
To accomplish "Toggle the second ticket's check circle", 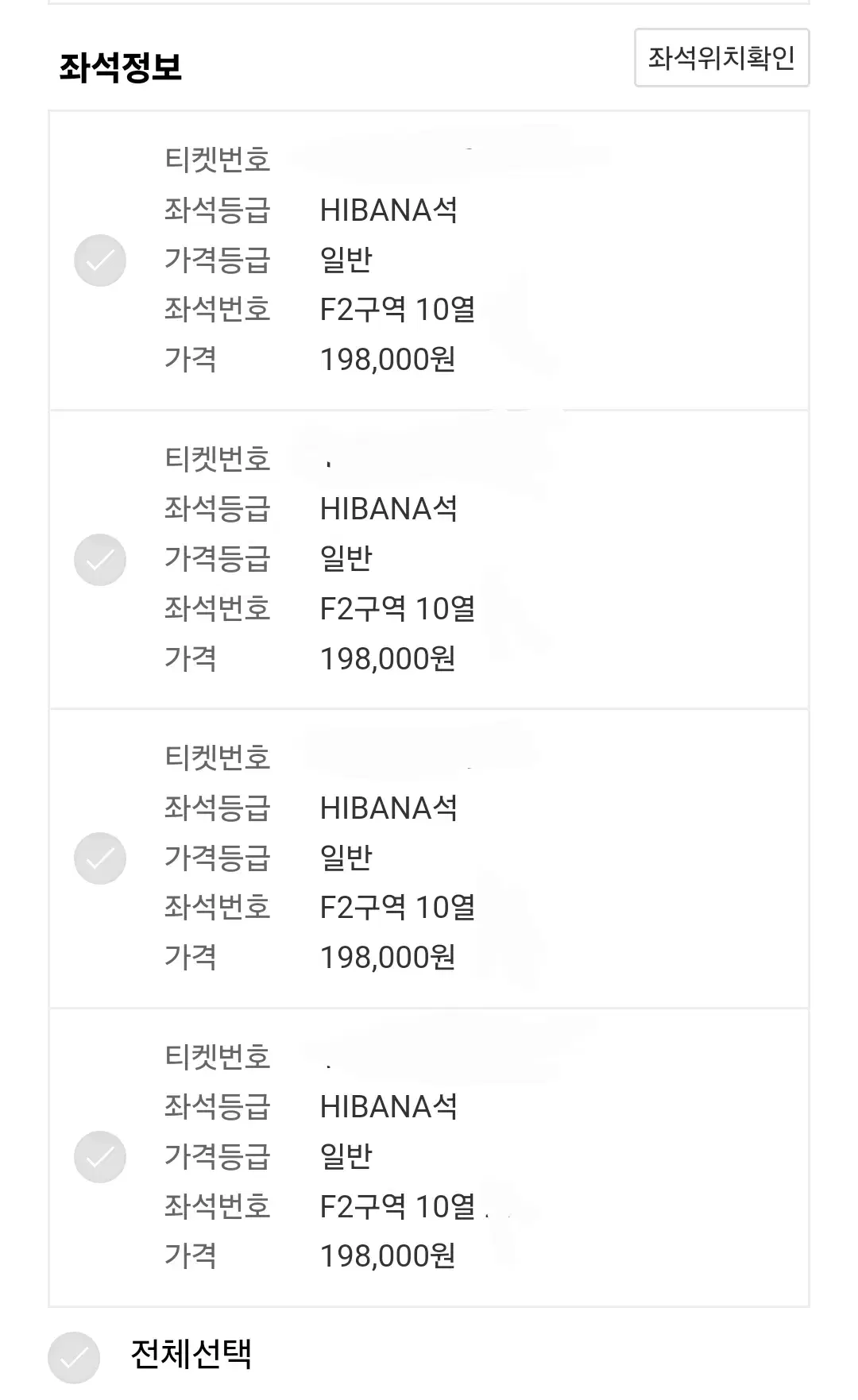I will point(100,560).
